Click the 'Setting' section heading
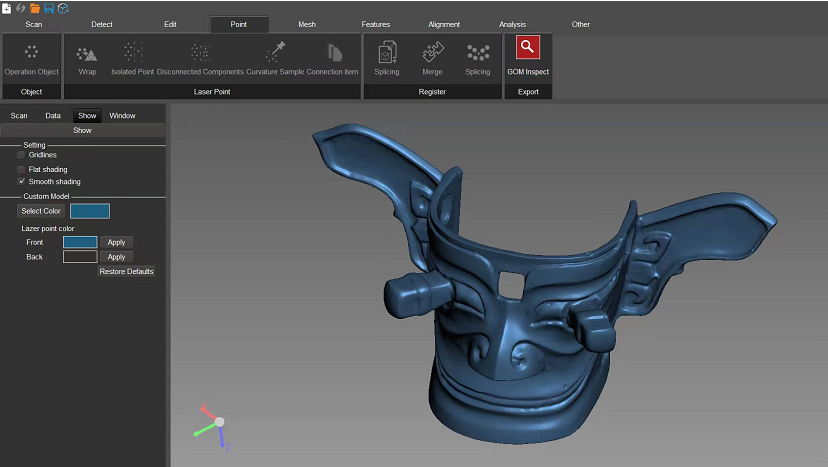Image resolution: width=828 pixels, height=467 pixels. 34,145
